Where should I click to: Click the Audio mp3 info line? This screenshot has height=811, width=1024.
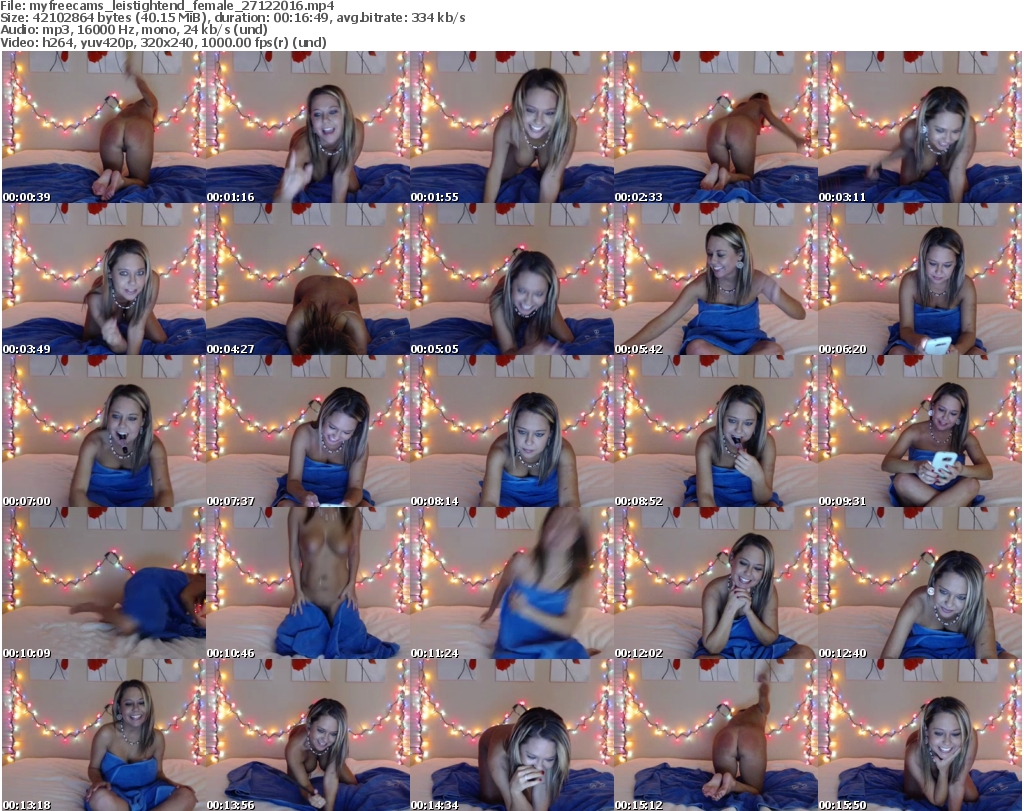pos(134,30)
